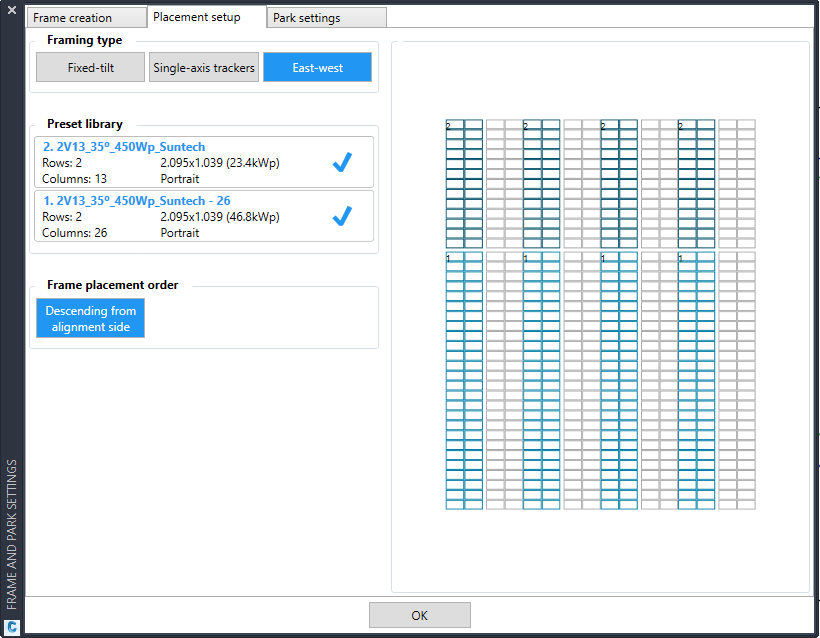Screen dimensions: 820x638
Task: Click Descending from alignment side button
Action: point(91,319)
